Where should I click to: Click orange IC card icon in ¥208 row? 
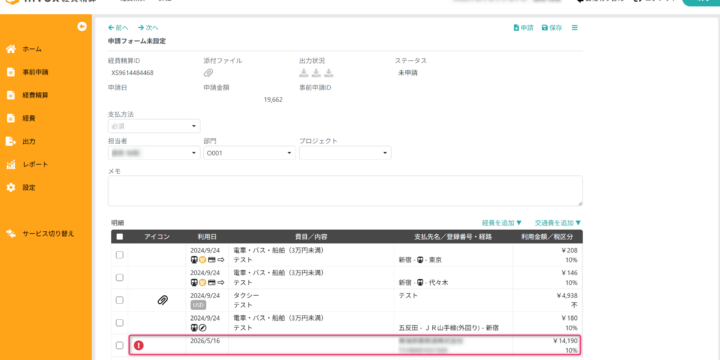coord(202,260)
